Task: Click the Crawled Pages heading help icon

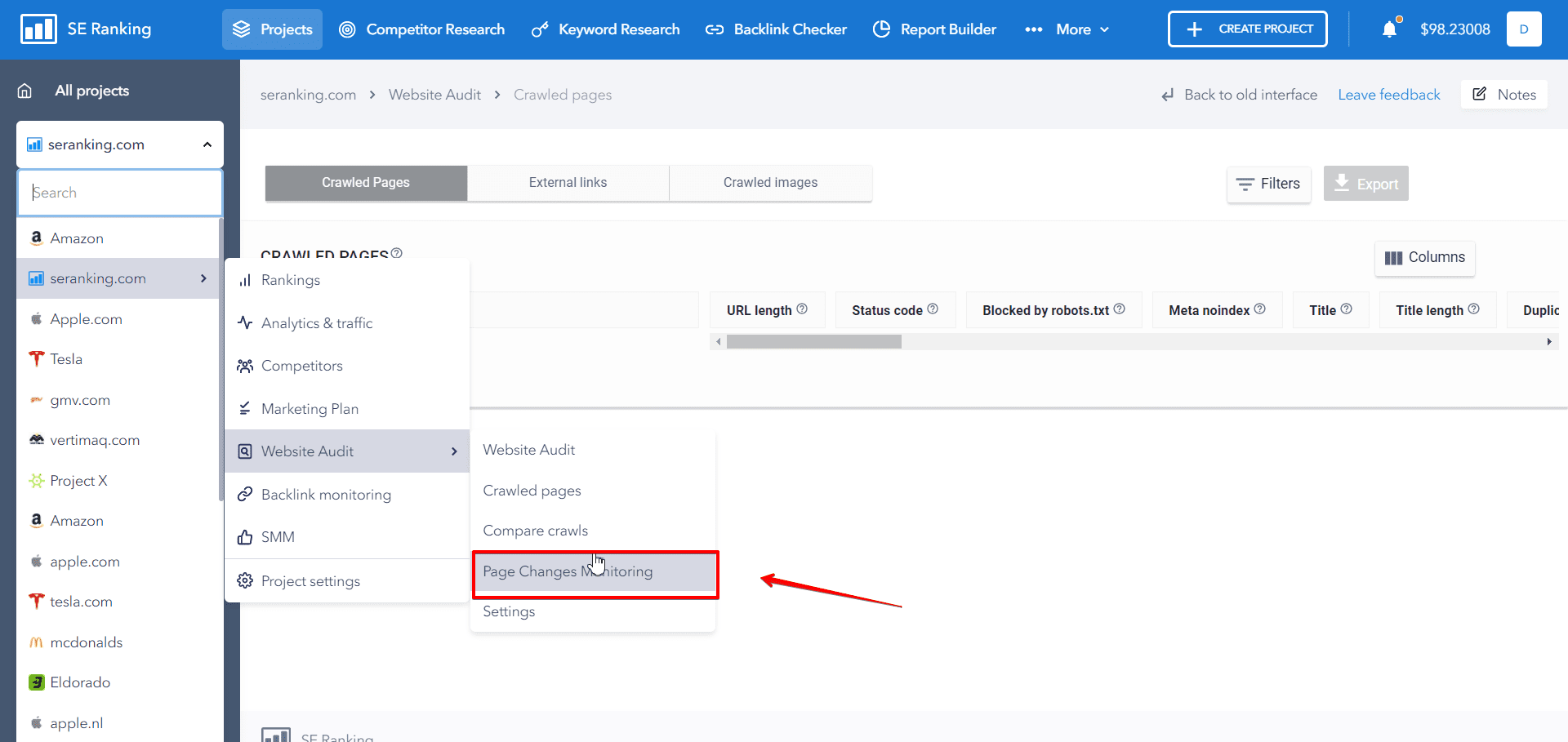Action: point(397,253)
